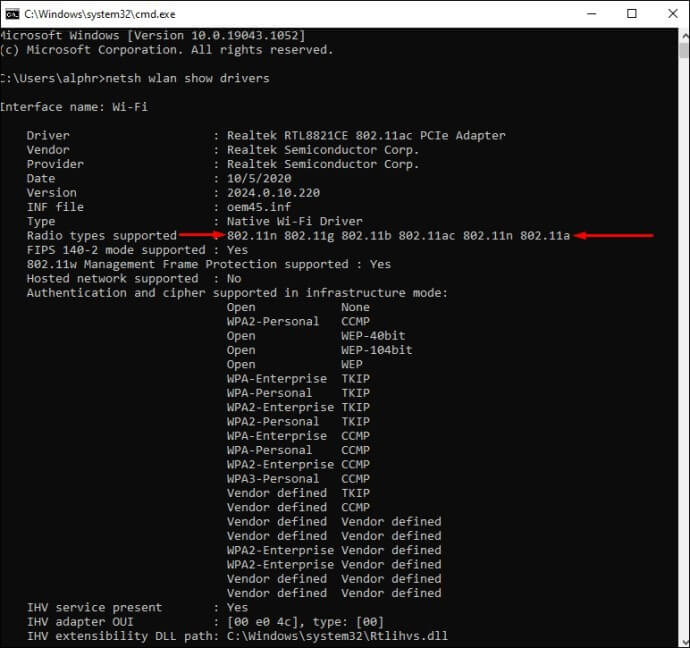This screenshot has height=648, width=690.
Task: Click the WPA-Enterprise CCMP row
Action: 298,436
